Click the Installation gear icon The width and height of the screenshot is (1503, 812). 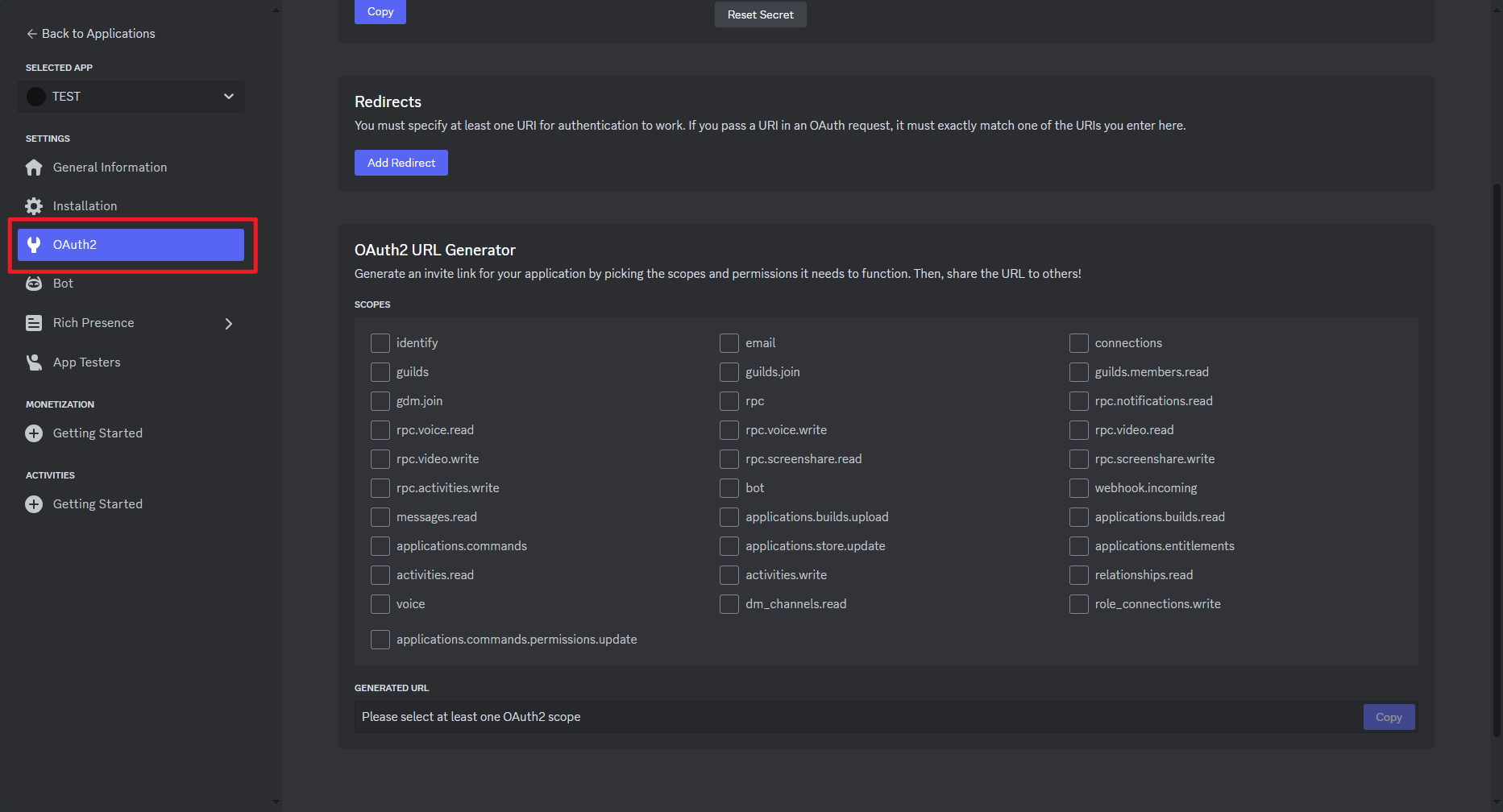coord(34,206)
